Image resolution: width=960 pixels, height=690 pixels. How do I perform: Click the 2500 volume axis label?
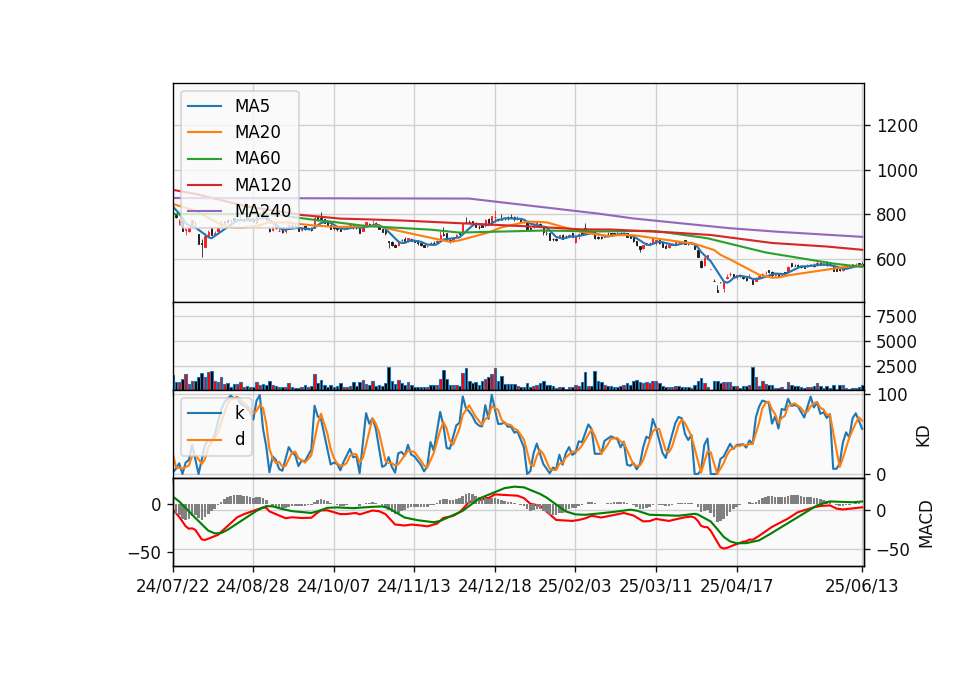(896, 367)
